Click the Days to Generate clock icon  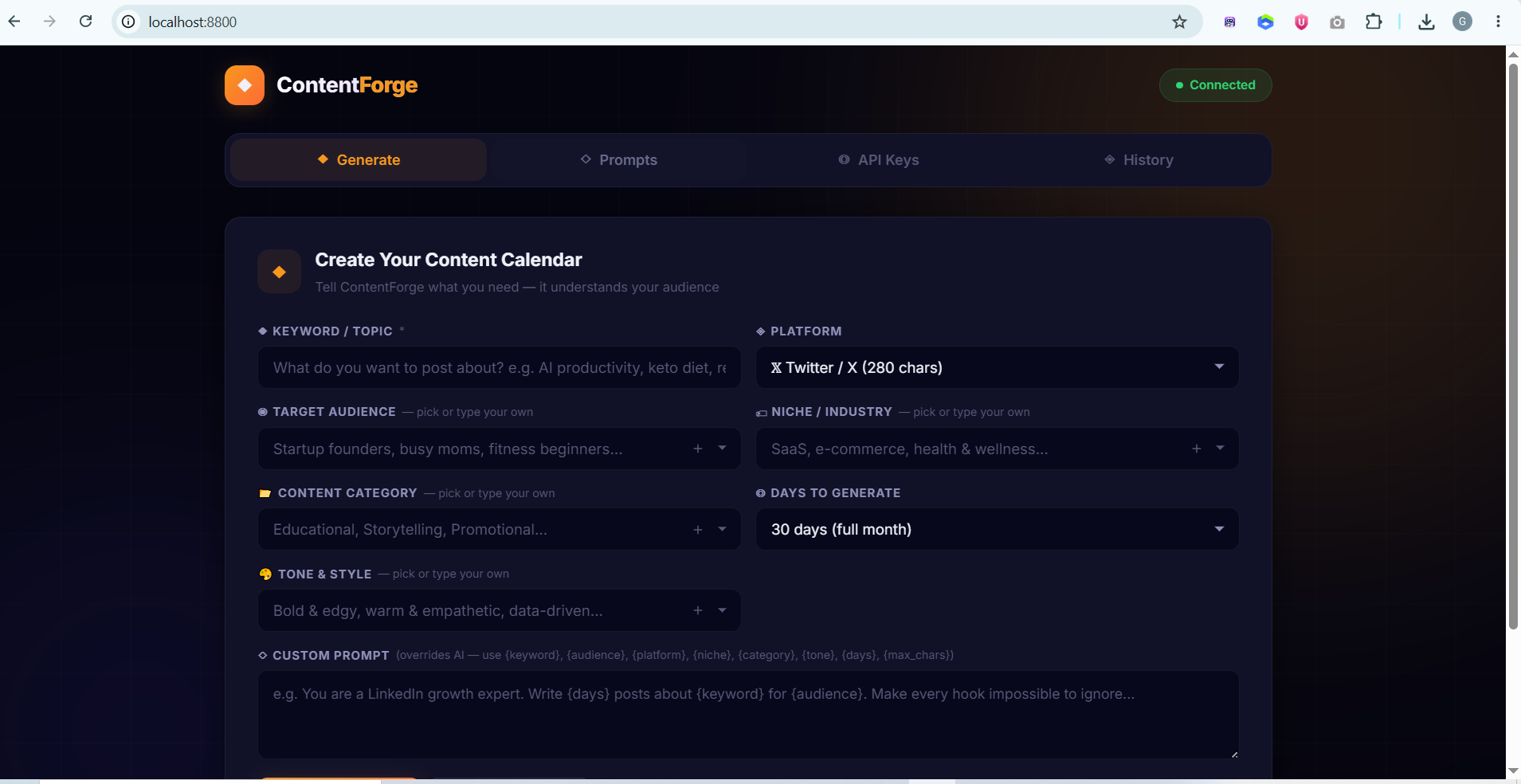point(761,493)
